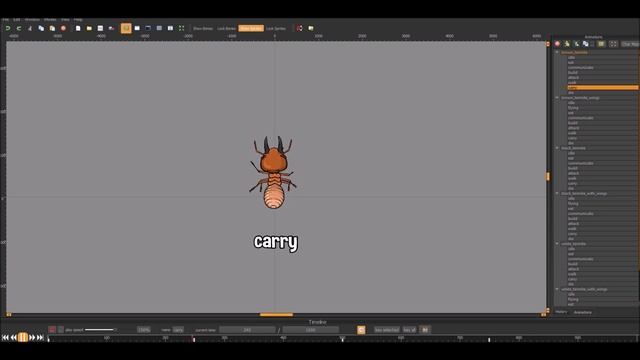Click the Cut scissors icon
Viewport: 640px width, 360px height.
coord(30,28)
